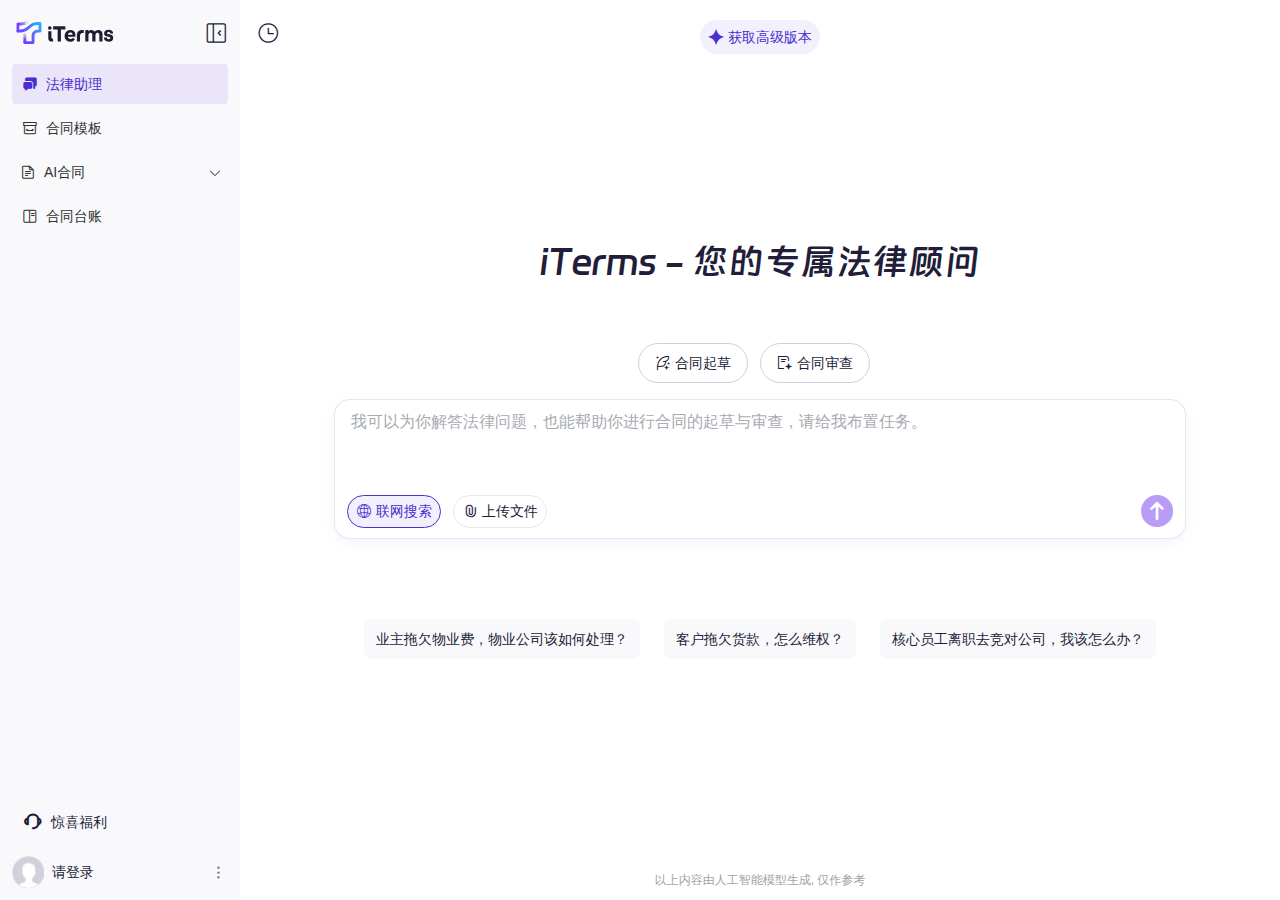The height and width of the screenshot is (900, 1280).
Task: Select suggestion 客户拖欠货款，怎么维权？
Action: click(x=760, y=639)
